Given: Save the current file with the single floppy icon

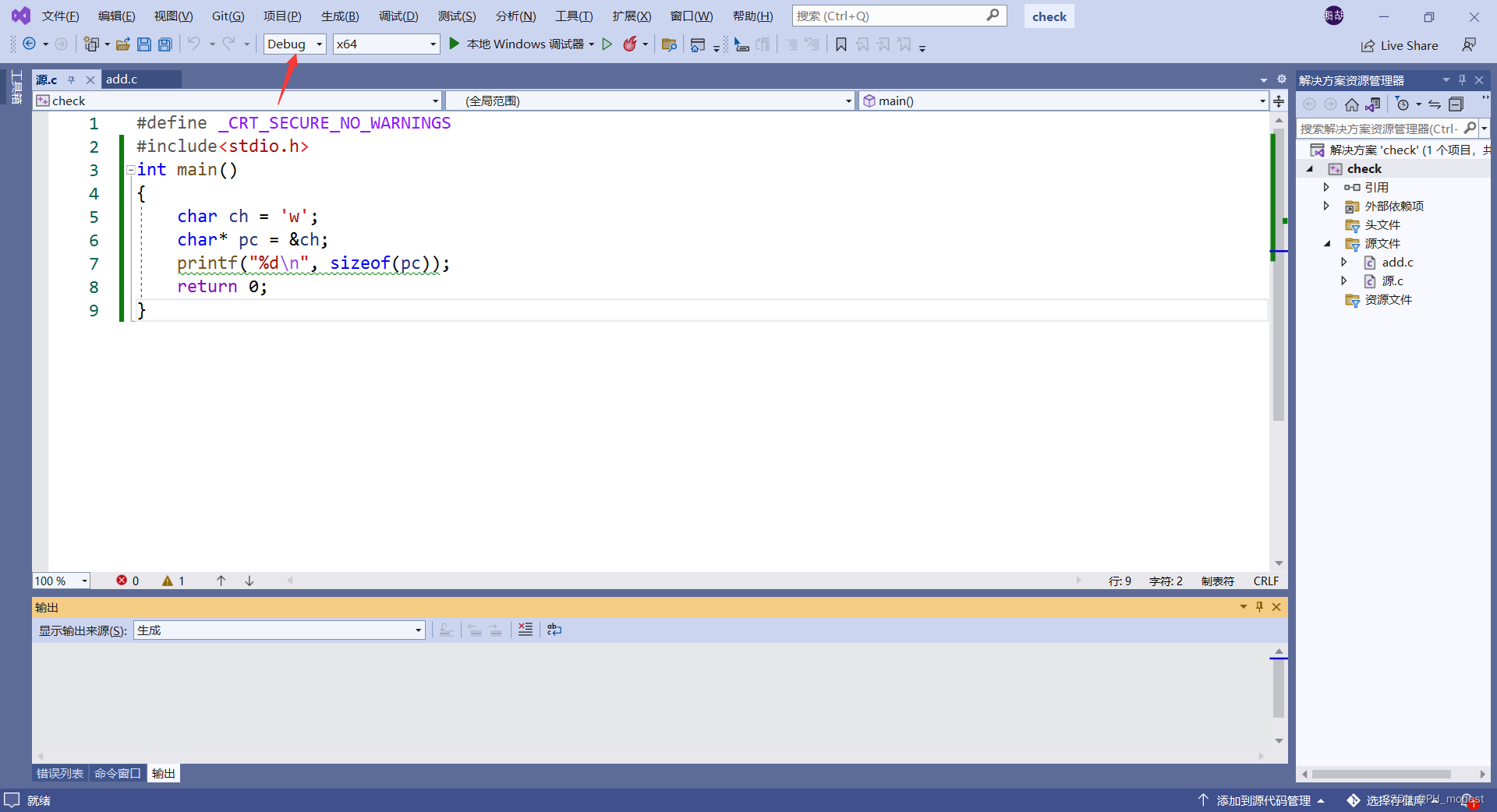Looking at the screenshot, I should point(143,44).
